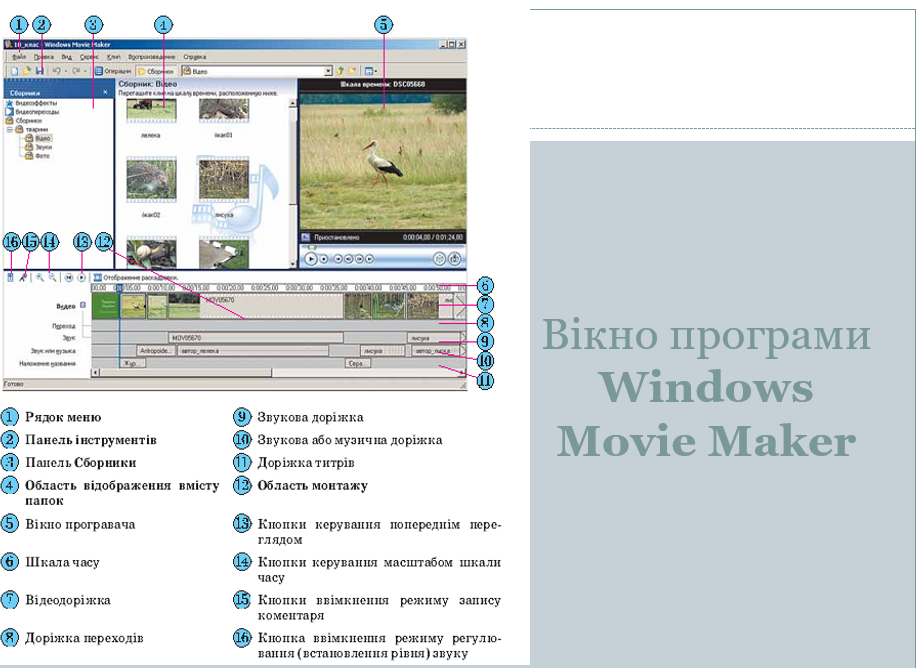
Task: Open the Справка menu
Action: click(195, 57)
